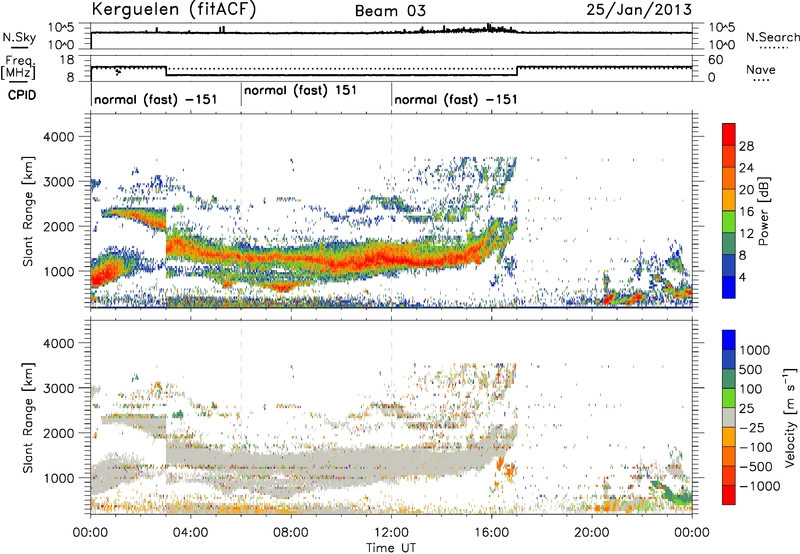Click the '28' tick on the Power scale
800x554 pixels.
point(746,146)
